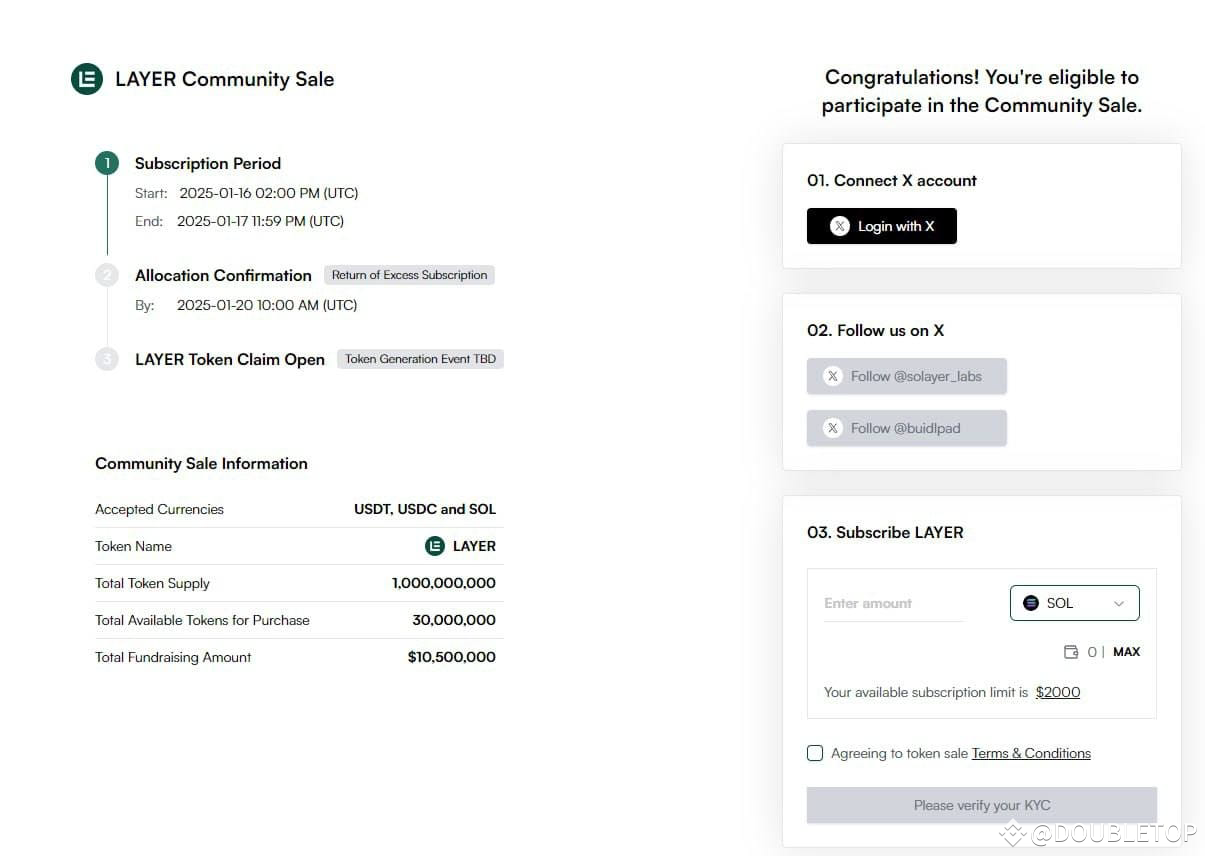Follow @solayer_labs on X

point(907,376)
